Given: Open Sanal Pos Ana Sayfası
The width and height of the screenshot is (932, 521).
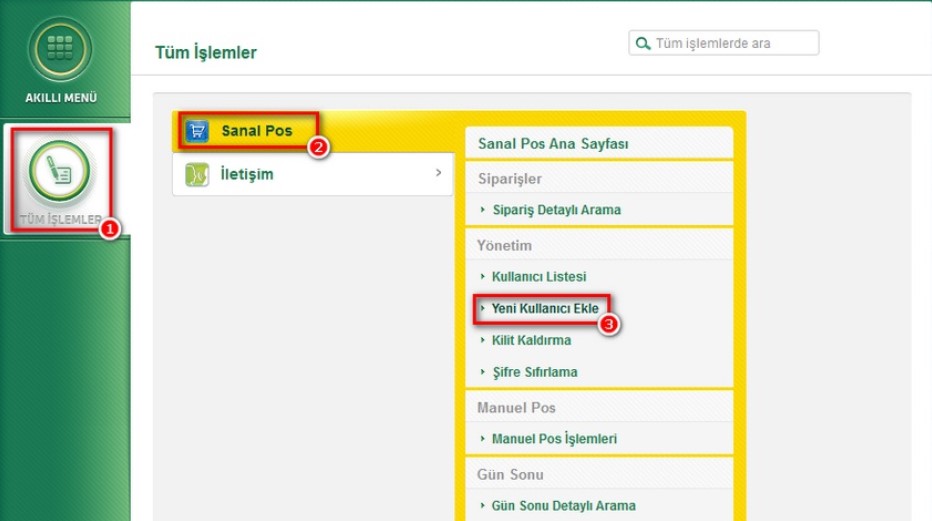Looking at the screenshot, I should pyautogui.click(x=553, y=144).
